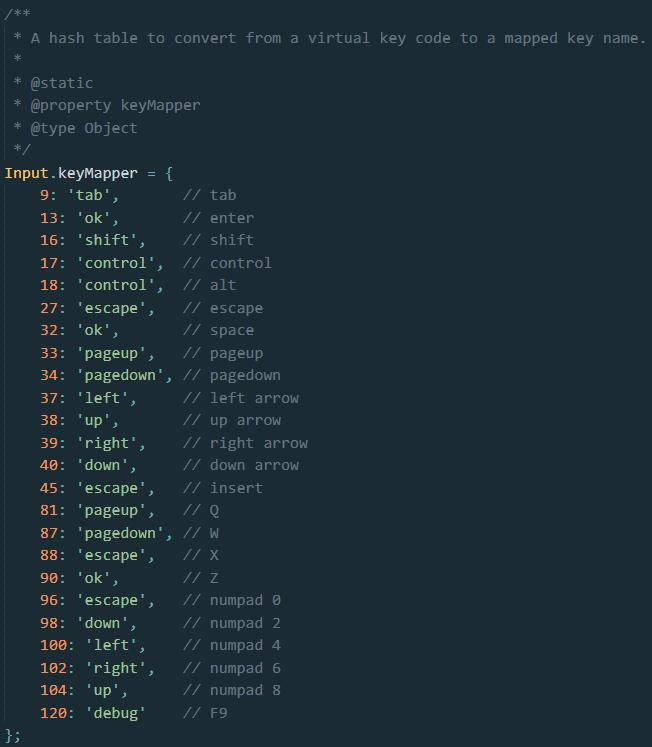Click the '// numpad 2' comment
Image resolution: width=652 pixels, height=747 pixels.
(232, 623)
